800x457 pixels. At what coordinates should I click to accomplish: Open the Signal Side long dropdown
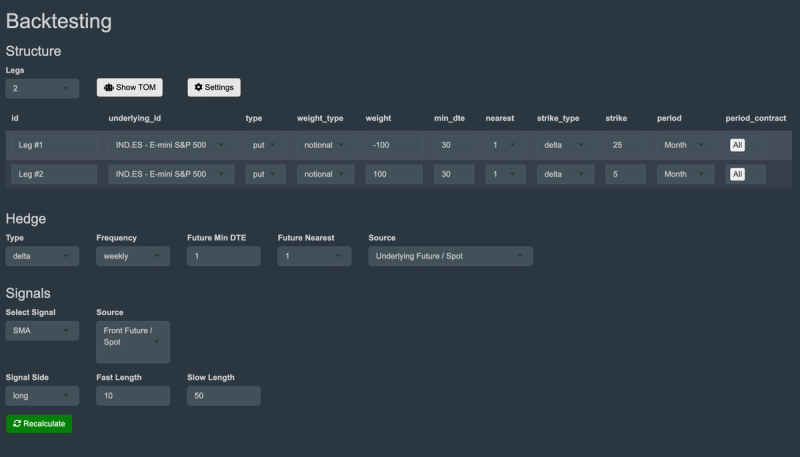(x=42, y=396)
